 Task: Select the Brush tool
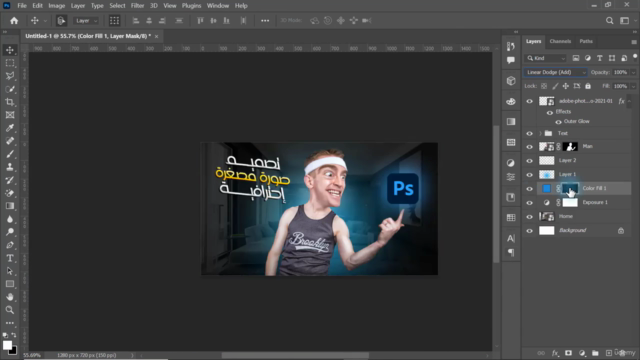click(x=10, y=154)
